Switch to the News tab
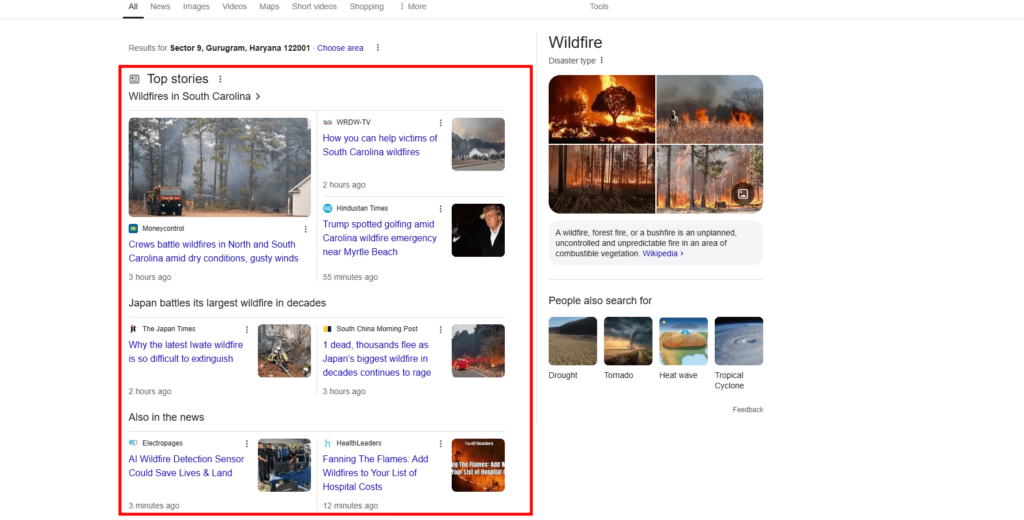The height and width of the screenshot is (520, 1024). pyautogui.click(x=160, y=7)
